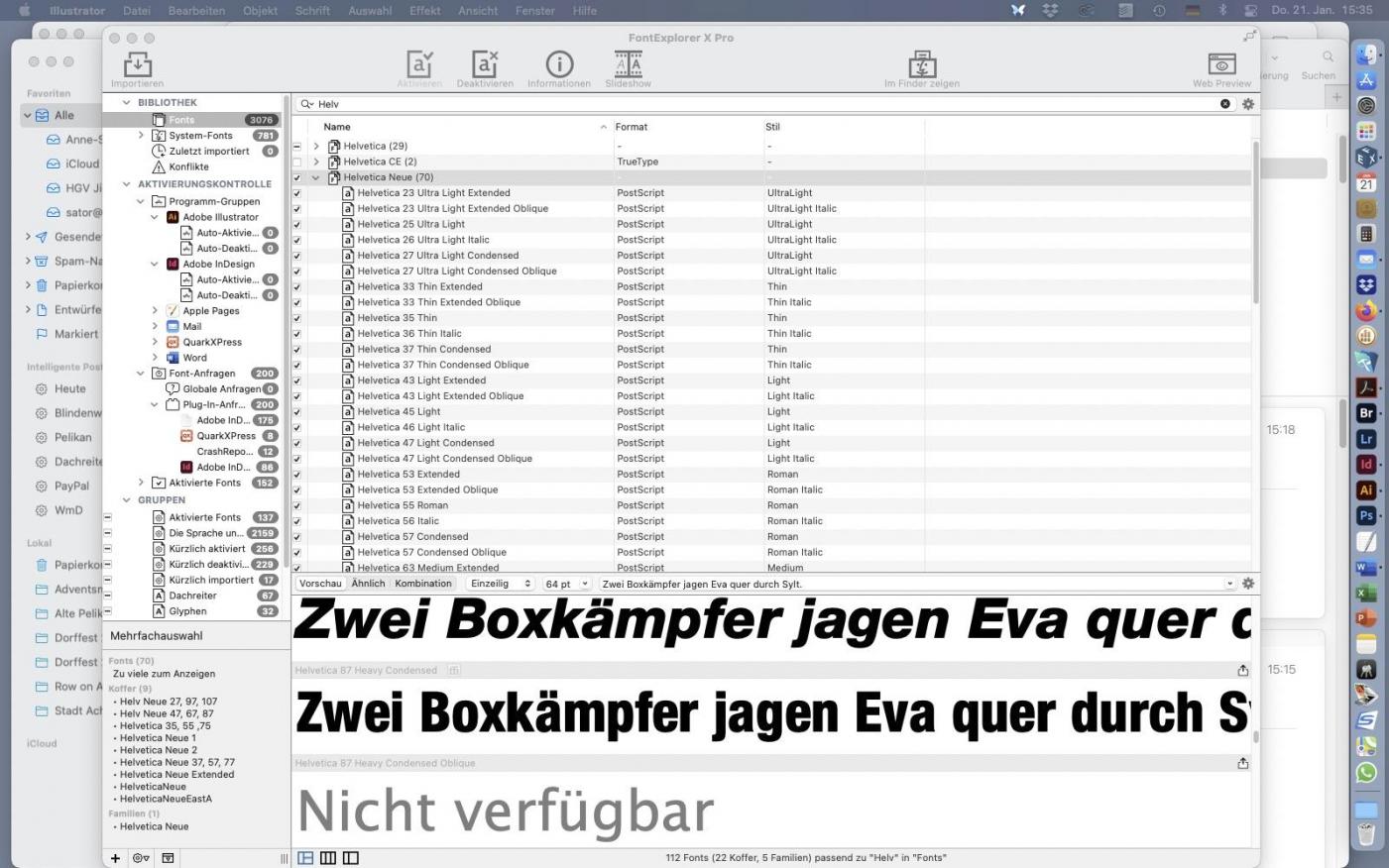Open the Schrift menu
The height and width of the screenshot is (868, 1389).
pos(312,10)
